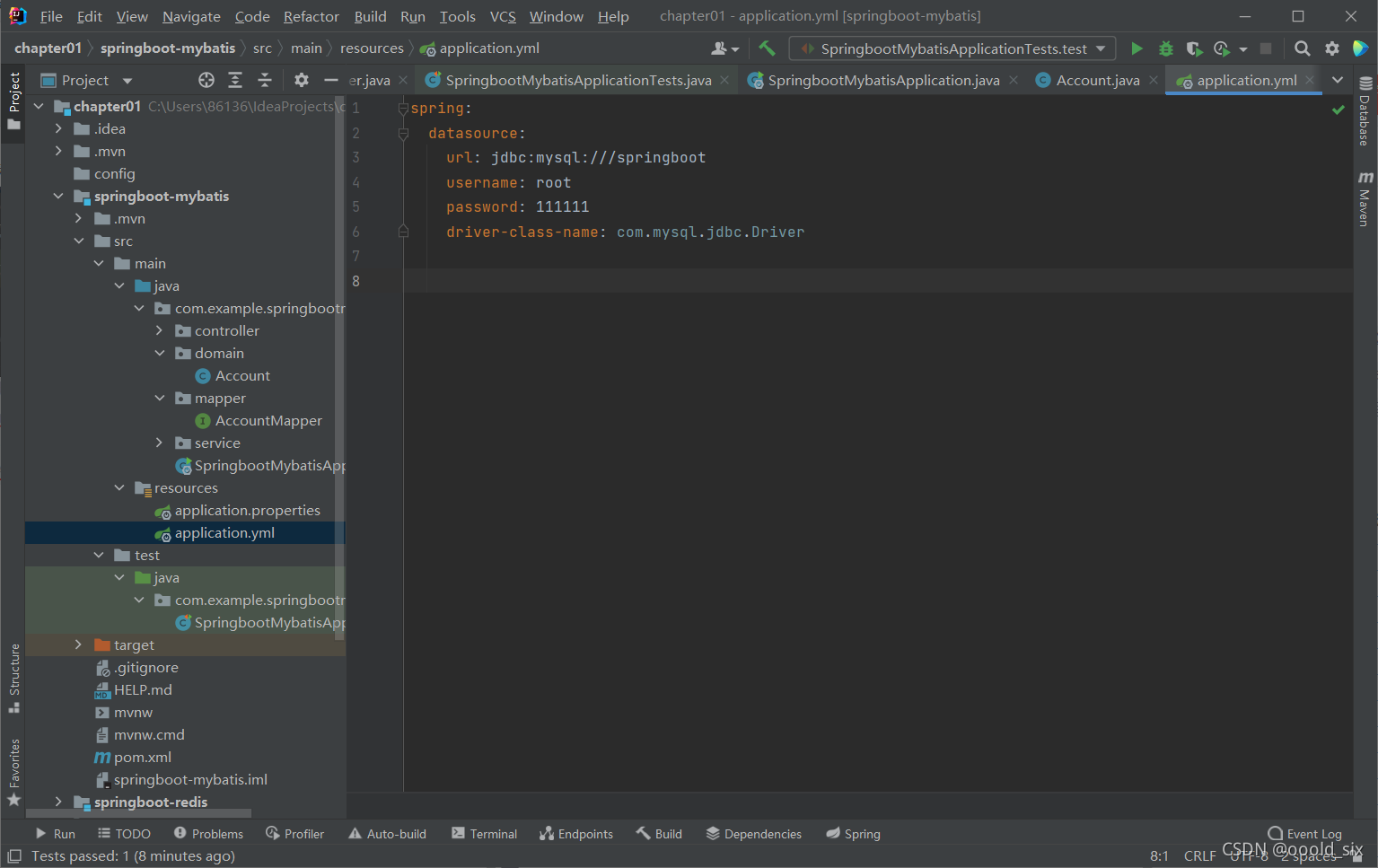Hide the Project tool window

pyautogui.click(x=330, y=80)
